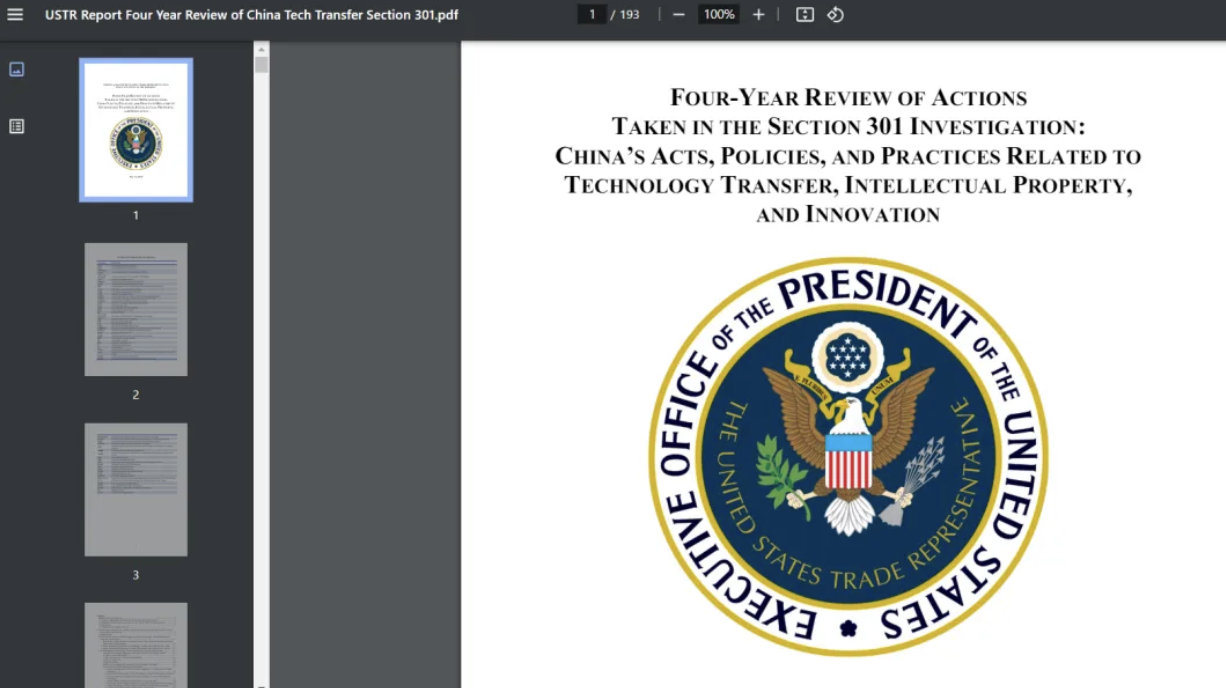Viewport: 1226px width, 688px height.
Task: Click the fit to page icon
Action: coord(805,14)
